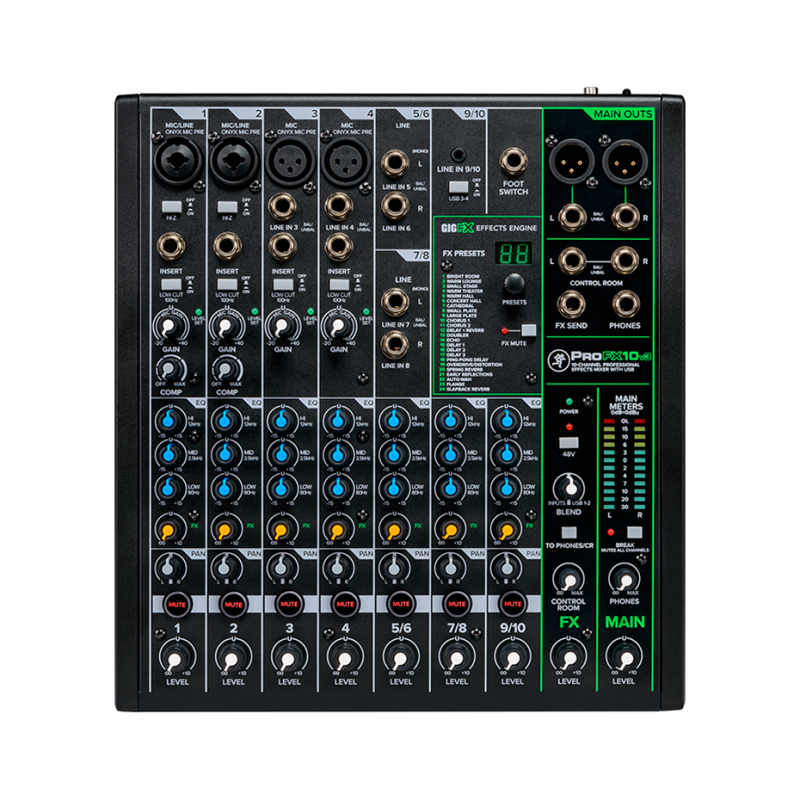This screenshot has width=800, height=800.
Task: Click the LINE IN 6 jack
Action: pos(395,205)
